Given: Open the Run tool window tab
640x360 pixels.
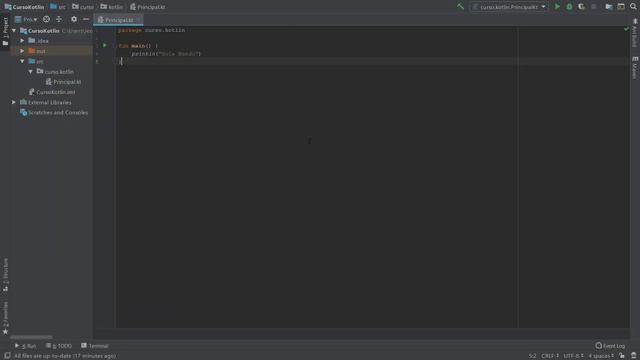Looking at the screenshot, I should click(25, 346).
